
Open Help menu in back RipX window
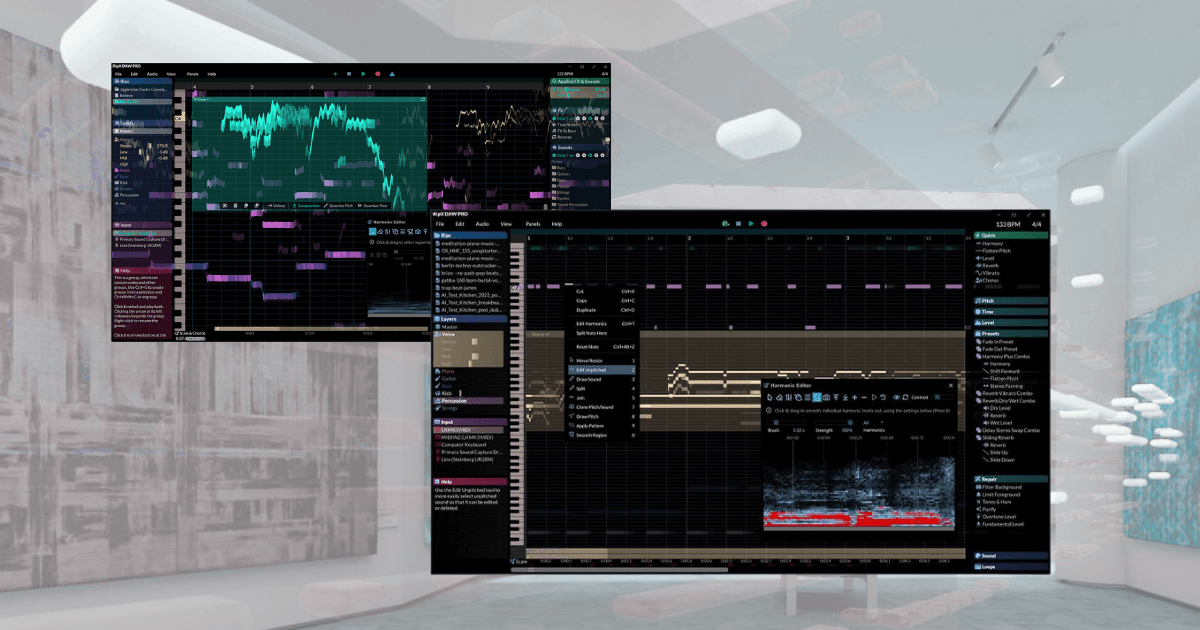point(212,74)
